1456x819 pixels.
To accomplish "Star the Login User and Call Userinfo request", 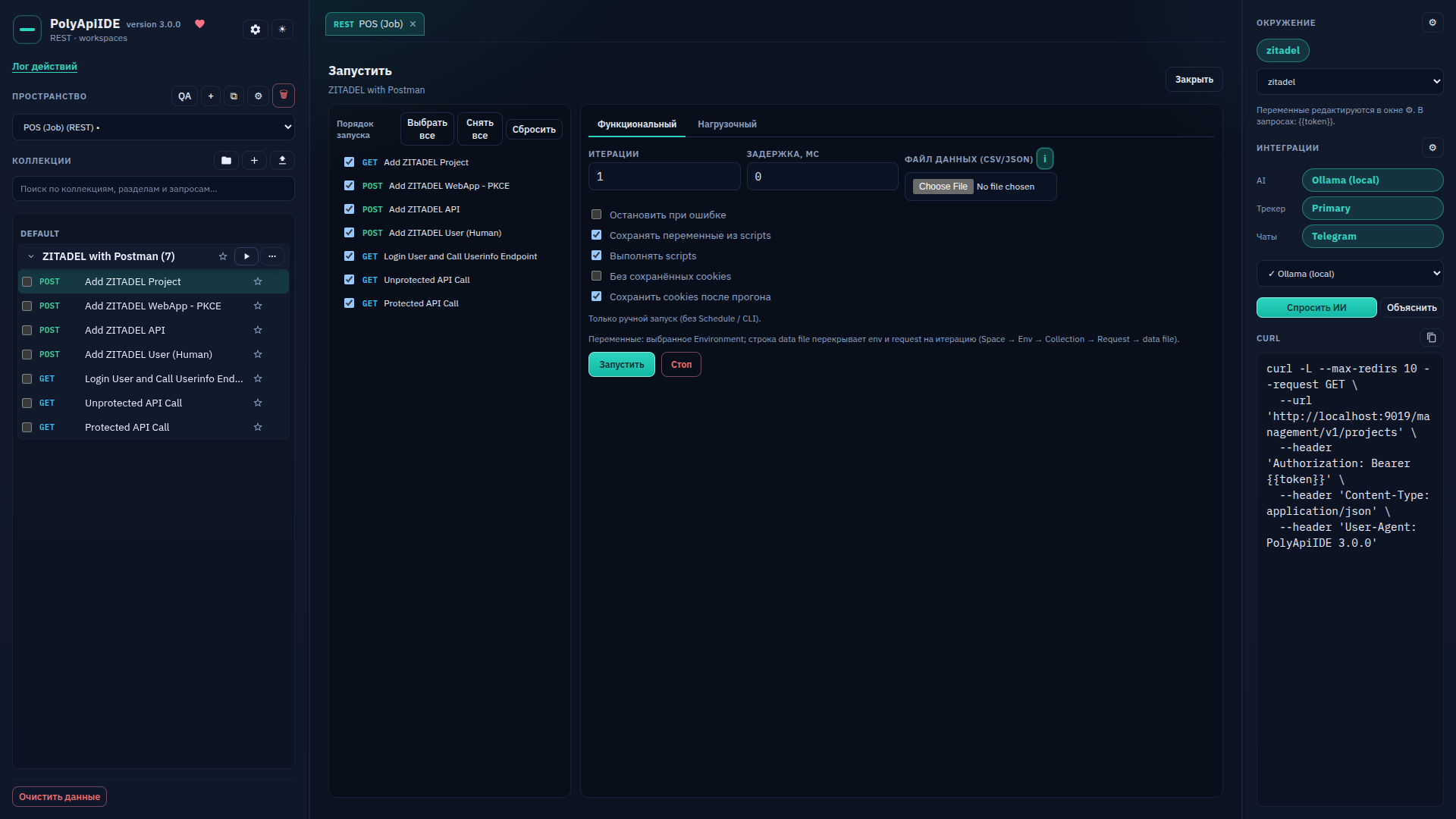I will point(258,379).
